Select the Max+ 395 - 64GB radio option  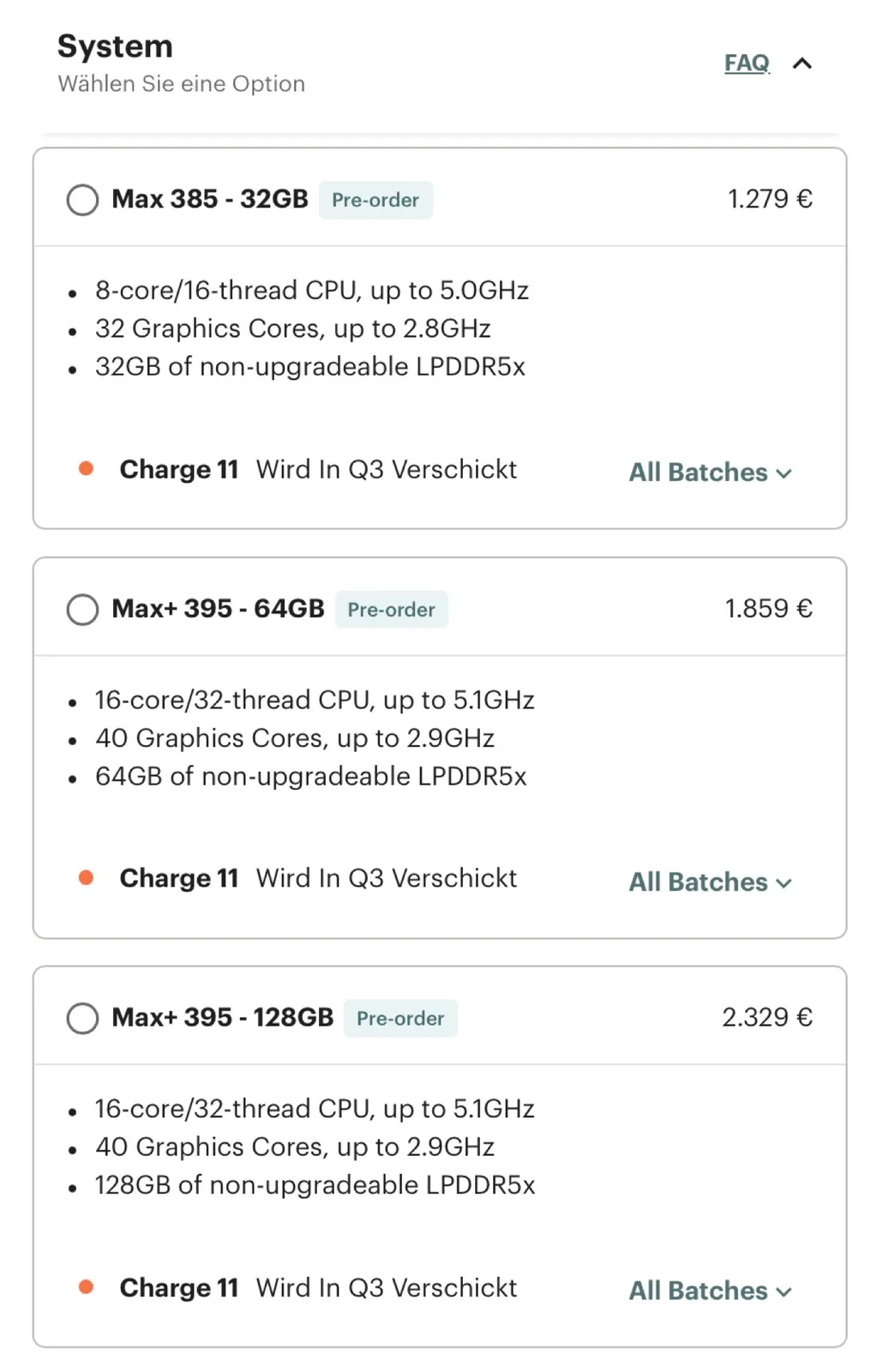[82, 610]
